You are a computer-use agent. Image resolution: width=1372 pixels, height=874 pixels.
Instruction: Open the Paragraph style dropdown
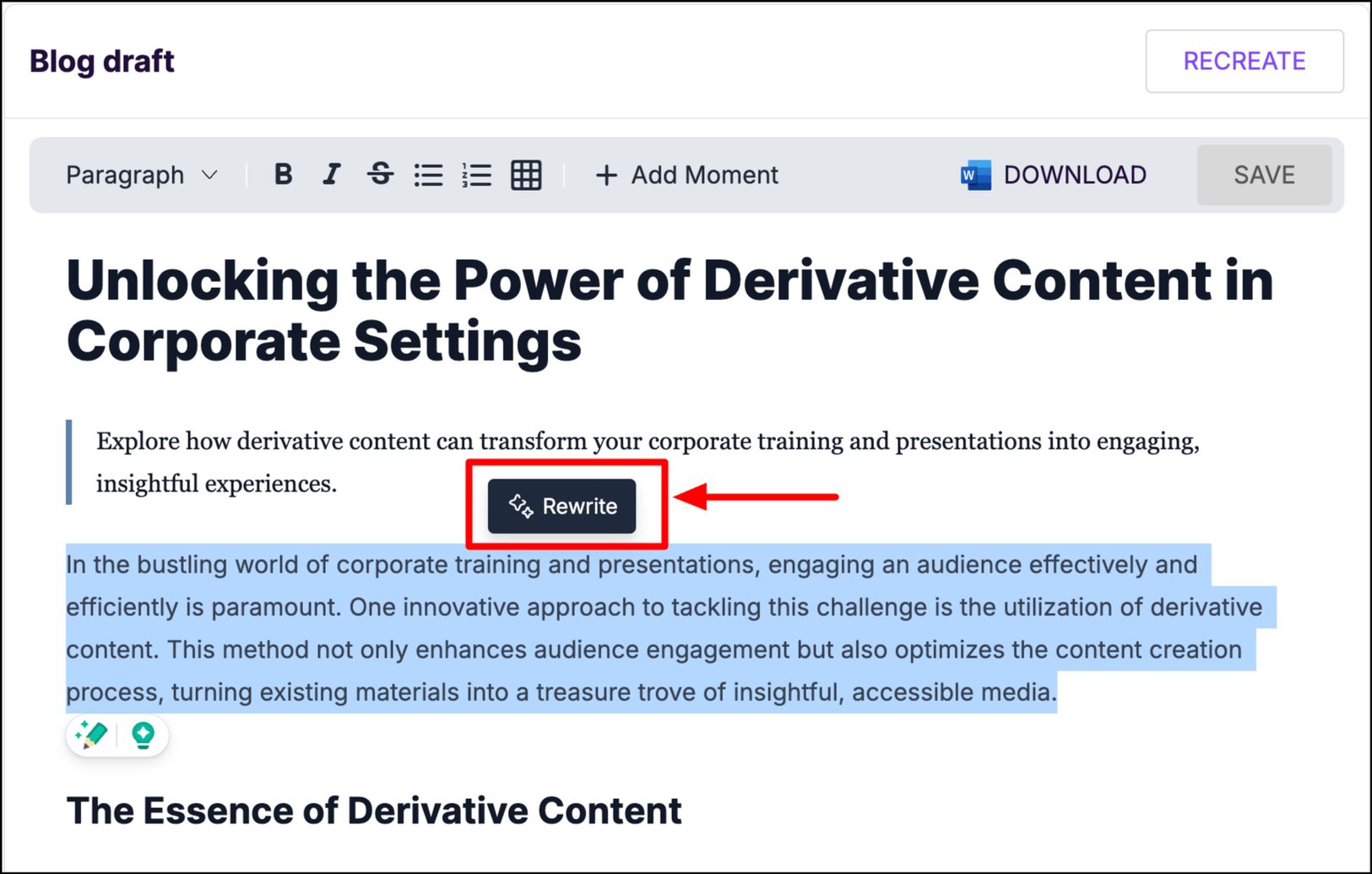(142, 175)
